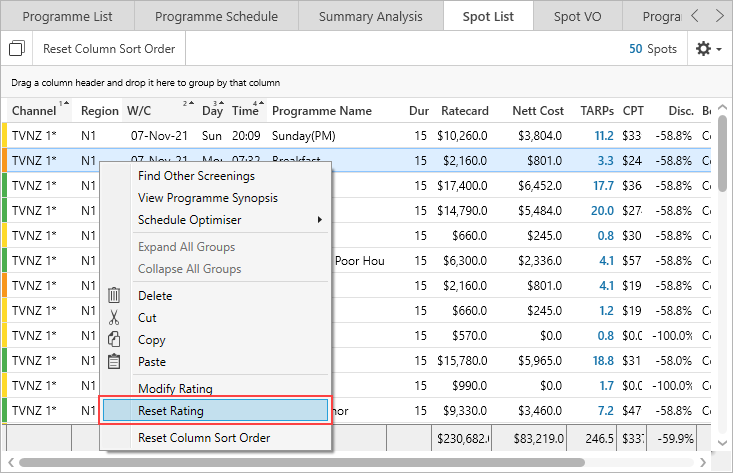
Task: Click the 17.7 TARPs value
Action: (603, 186)
